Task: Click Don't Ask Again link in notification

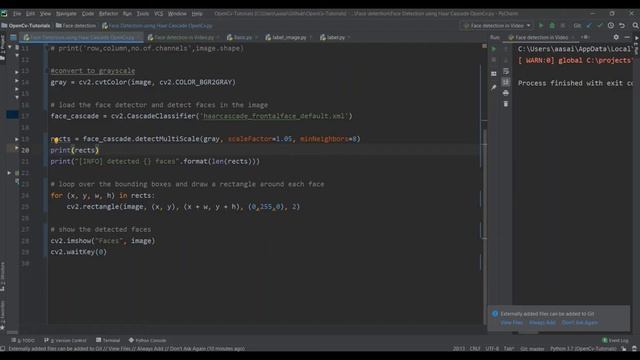Action: [x=580, y=322]
